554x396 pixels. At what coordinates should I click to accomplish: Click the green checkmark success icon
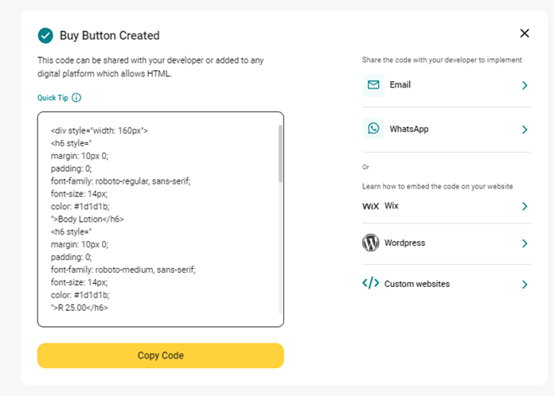[x=46, y=36]
